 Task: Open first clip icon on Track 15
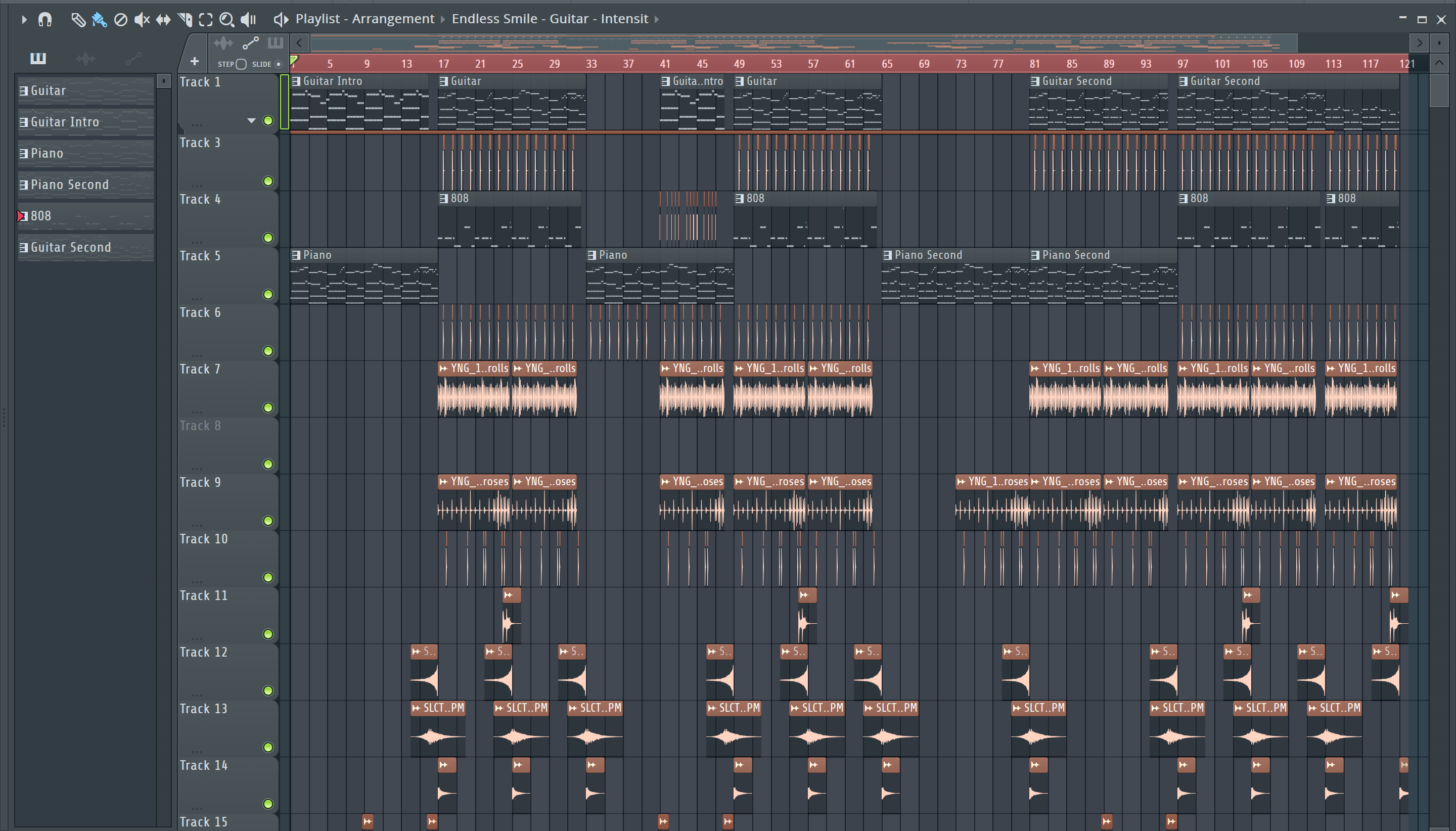tap(368, 822)
